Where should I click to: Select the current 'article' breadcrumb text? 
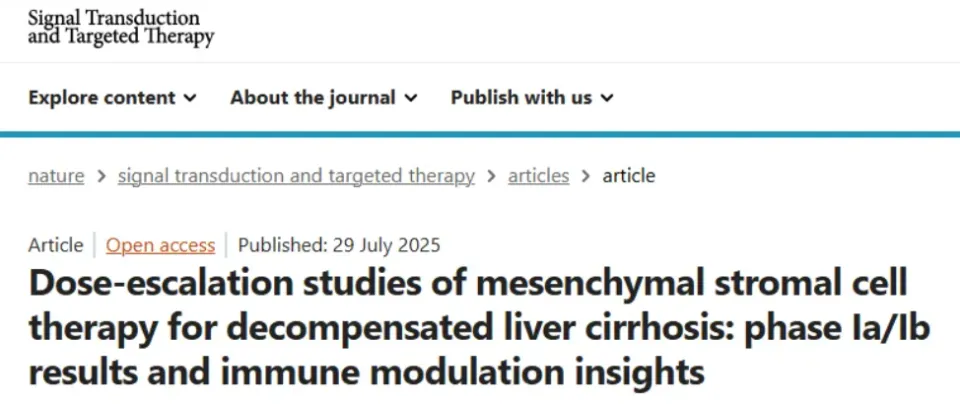tap(629, 176)
